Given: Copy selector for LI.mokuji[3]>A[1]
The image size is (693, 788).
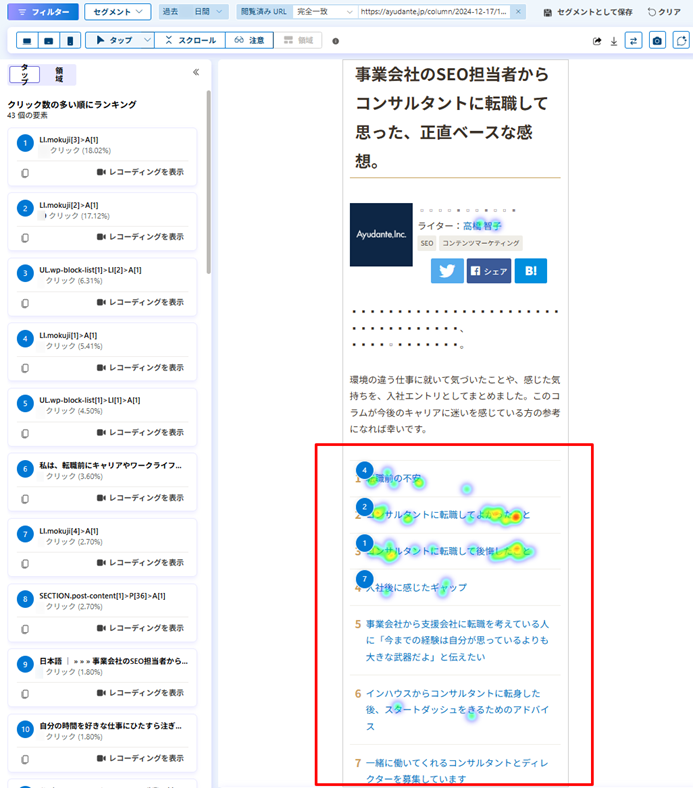Looking at the screenshot, I should (x=25, y=173).
